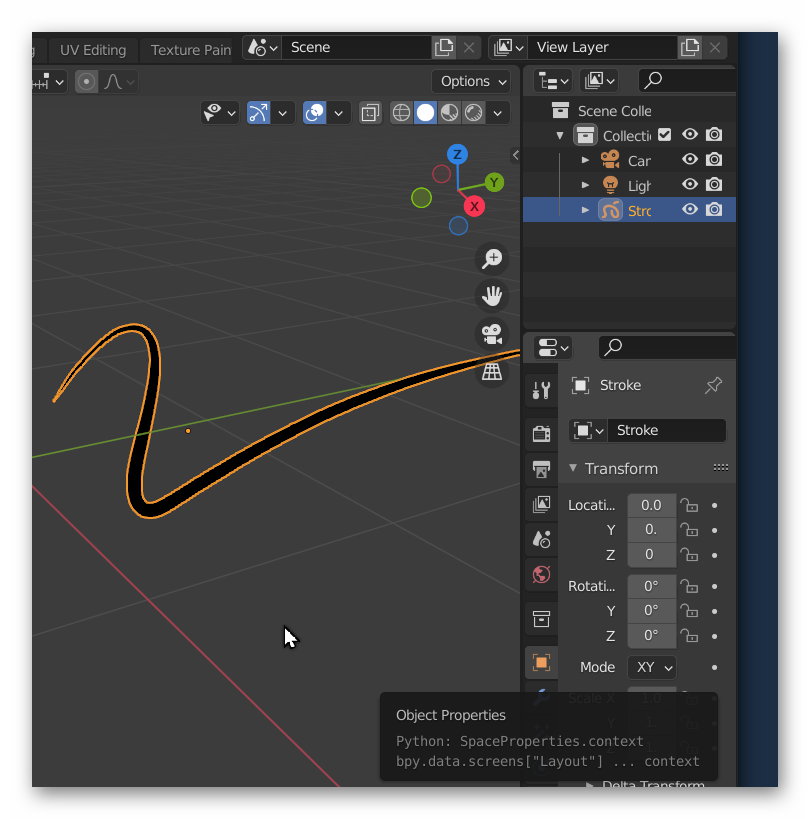Toggle proportional editing
Viewport: 810px width, 819px height.
(87, 82)
